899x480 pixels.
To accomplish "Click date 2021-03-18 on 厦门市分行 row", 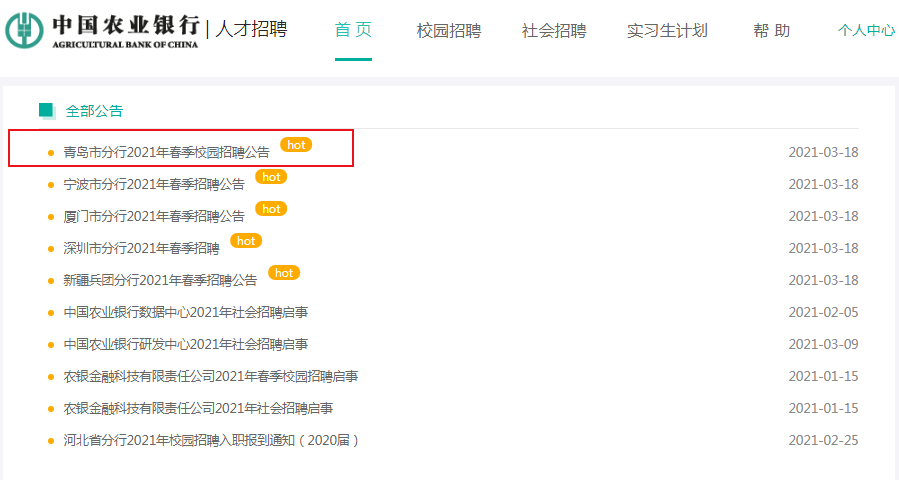I will coord(823,217).
